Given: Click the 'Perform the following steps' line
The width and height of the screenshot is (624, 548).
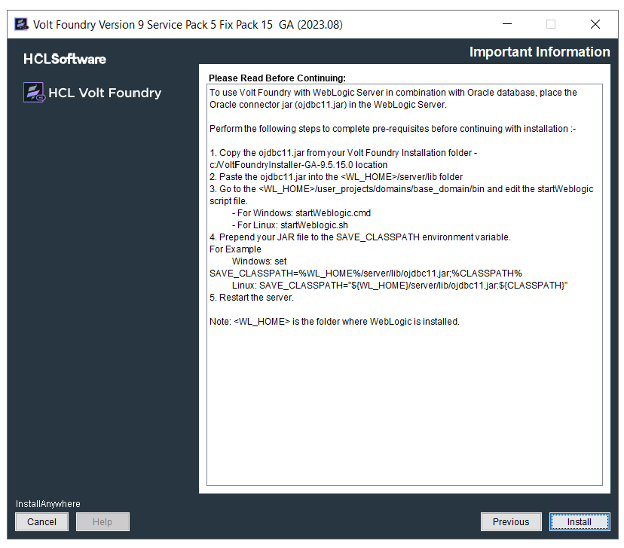Looking at the screenshot, I should point(392,129).
